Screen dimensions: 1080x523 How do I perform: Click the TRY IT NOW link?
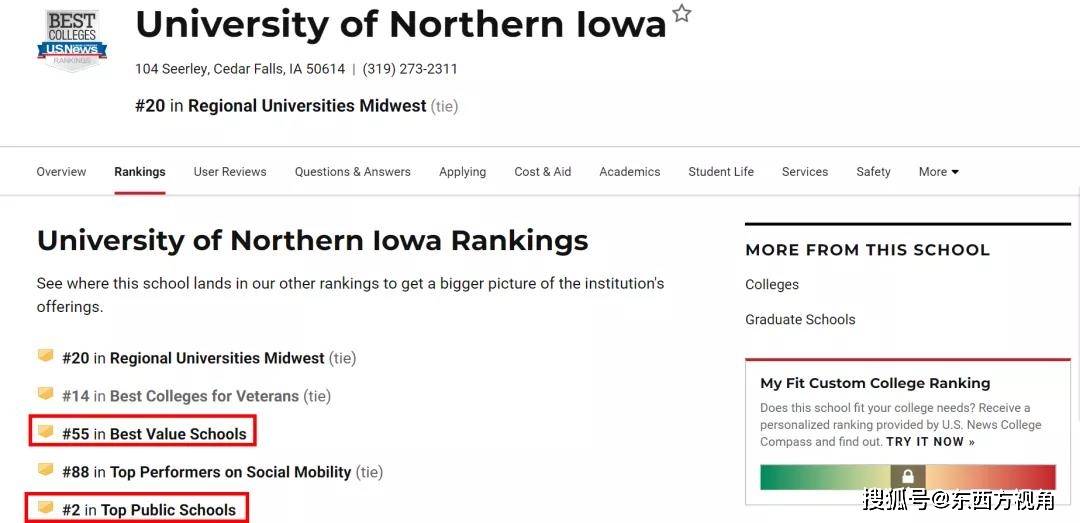point(931,442)
